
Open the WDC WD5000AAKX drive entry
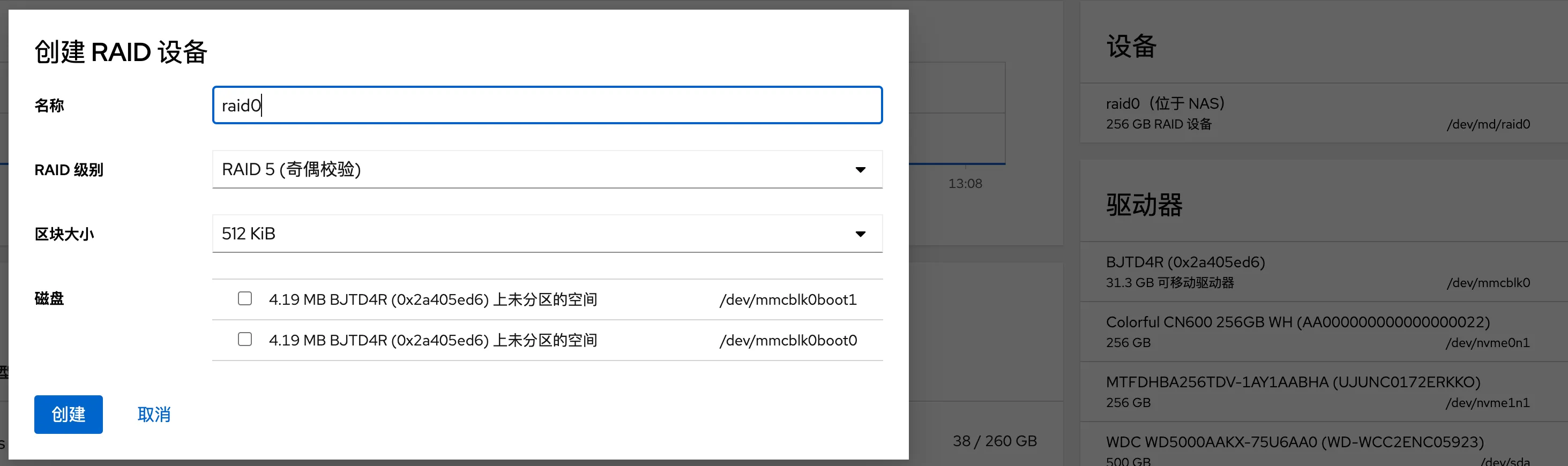coord(1317,448)
